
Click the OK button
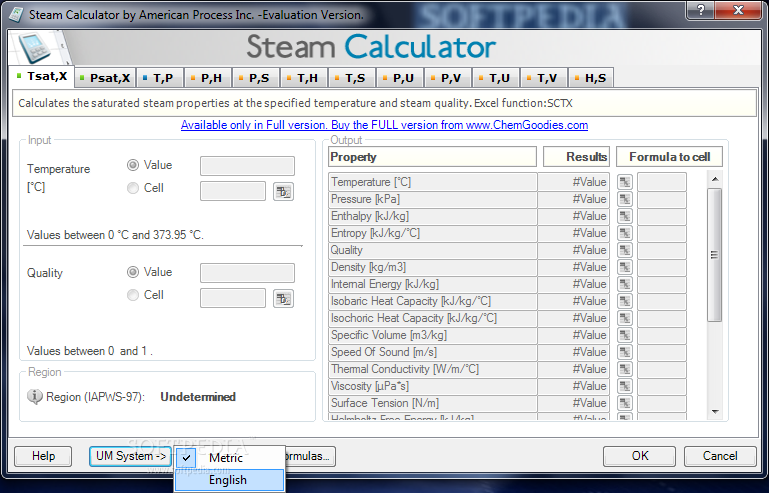pos(640,456)
